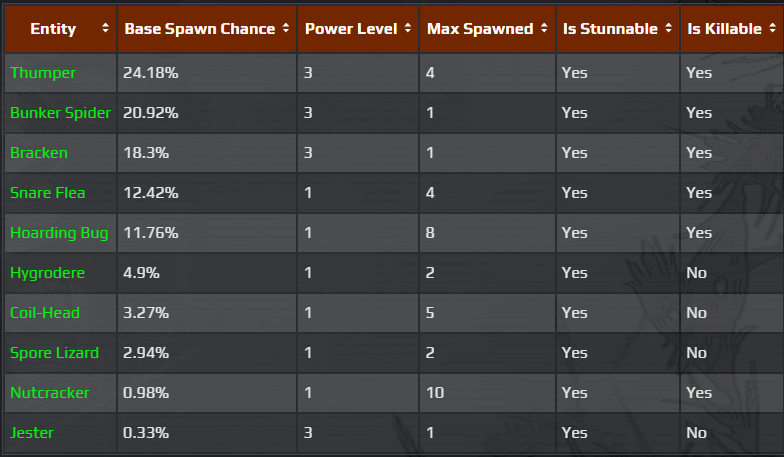
Task: Click sort icon beside Is Killable
Action: (772, 29)
